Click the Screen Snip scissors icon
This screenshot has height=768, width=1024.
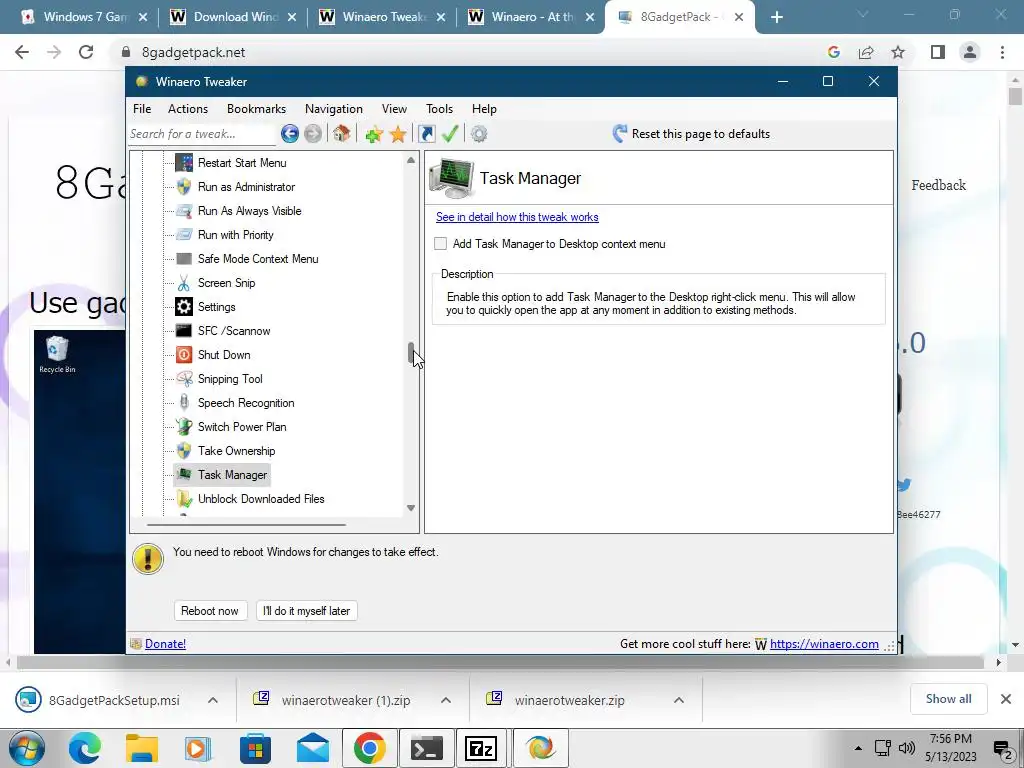coord(184,283)
